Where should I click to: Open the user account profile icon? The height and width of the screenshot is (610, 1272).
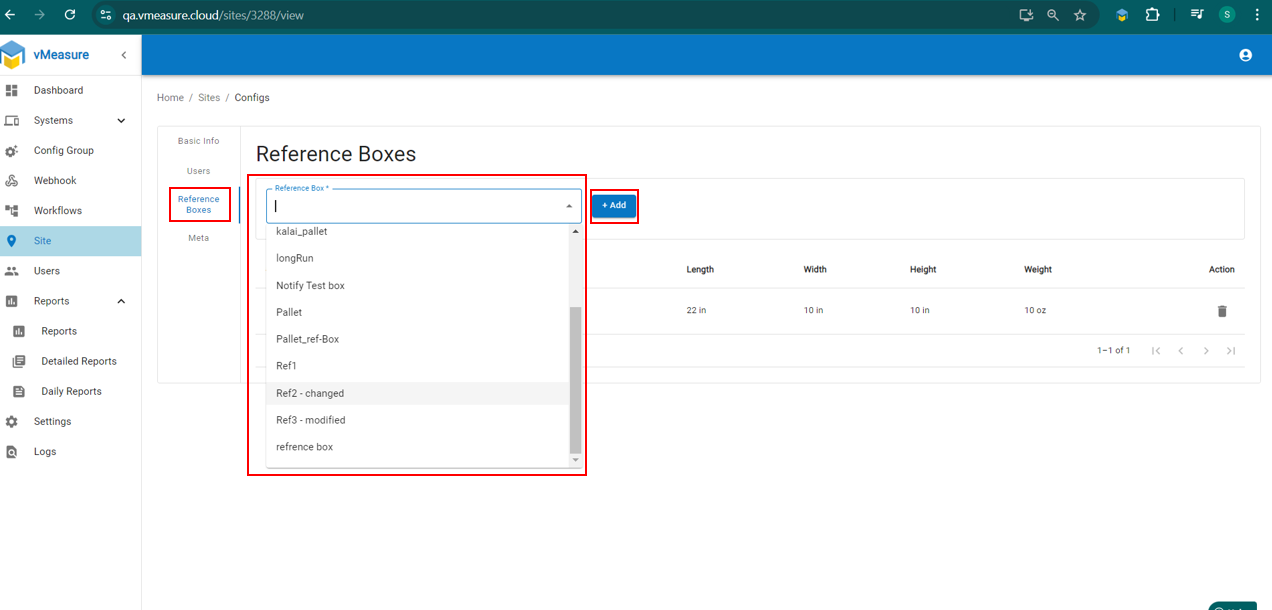click(x=1245, y=55)
